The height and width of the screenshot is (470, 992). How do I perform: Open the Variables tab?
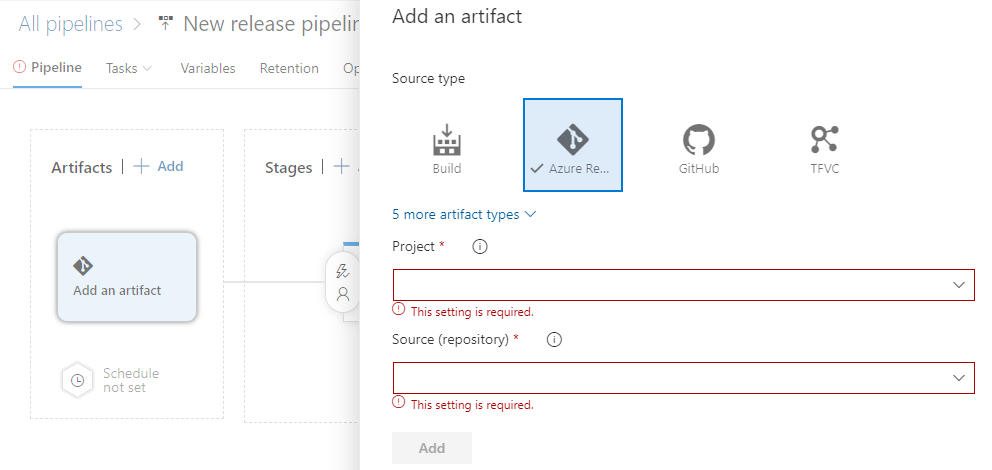tap(208, 68)
